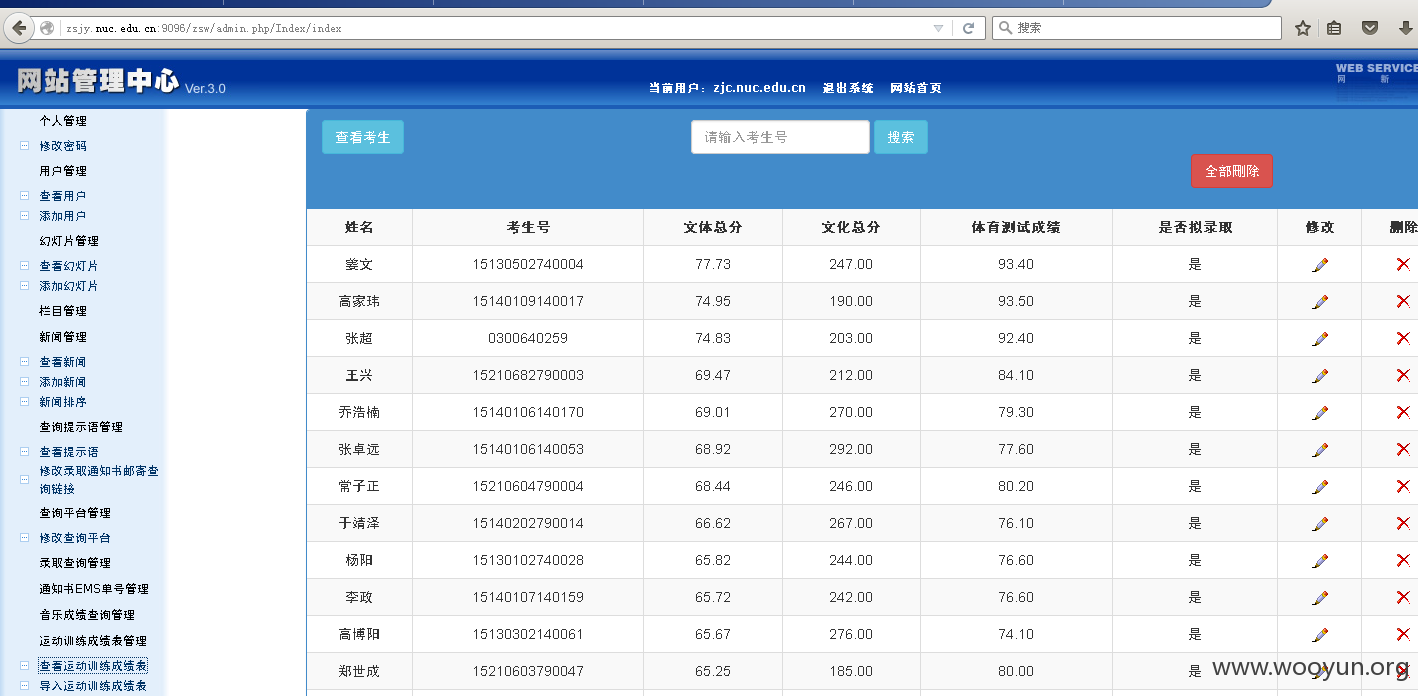This screenshot has height=696, width=1418.
Task: Open 添加用户 in the sidebar
Action: click(x=63, y=216)
